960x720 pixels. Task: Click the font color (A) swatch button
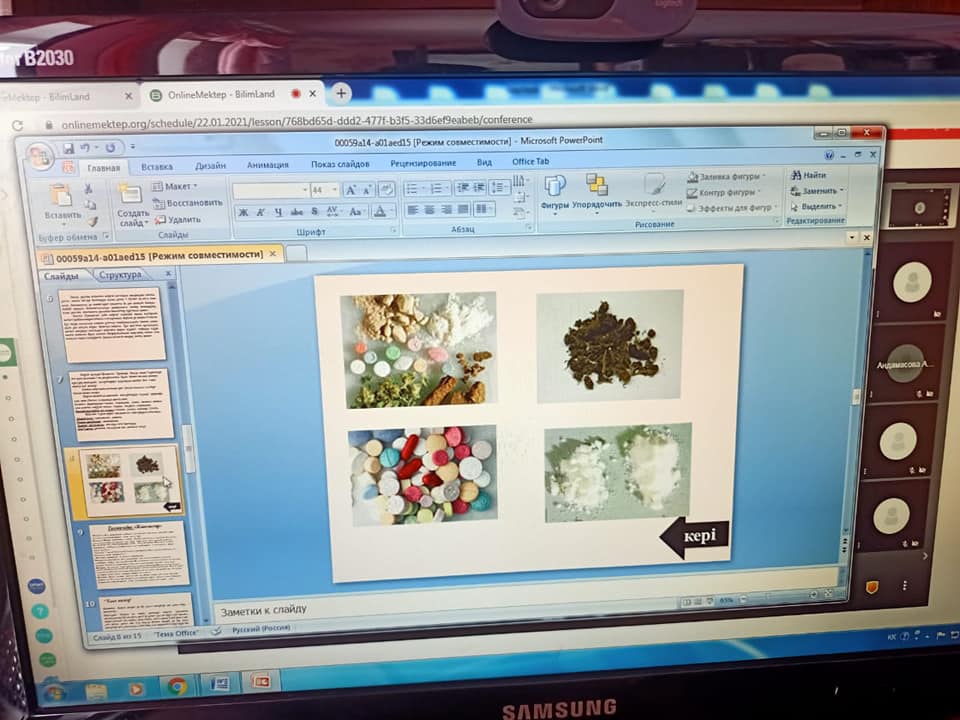[x=380, y=212]
